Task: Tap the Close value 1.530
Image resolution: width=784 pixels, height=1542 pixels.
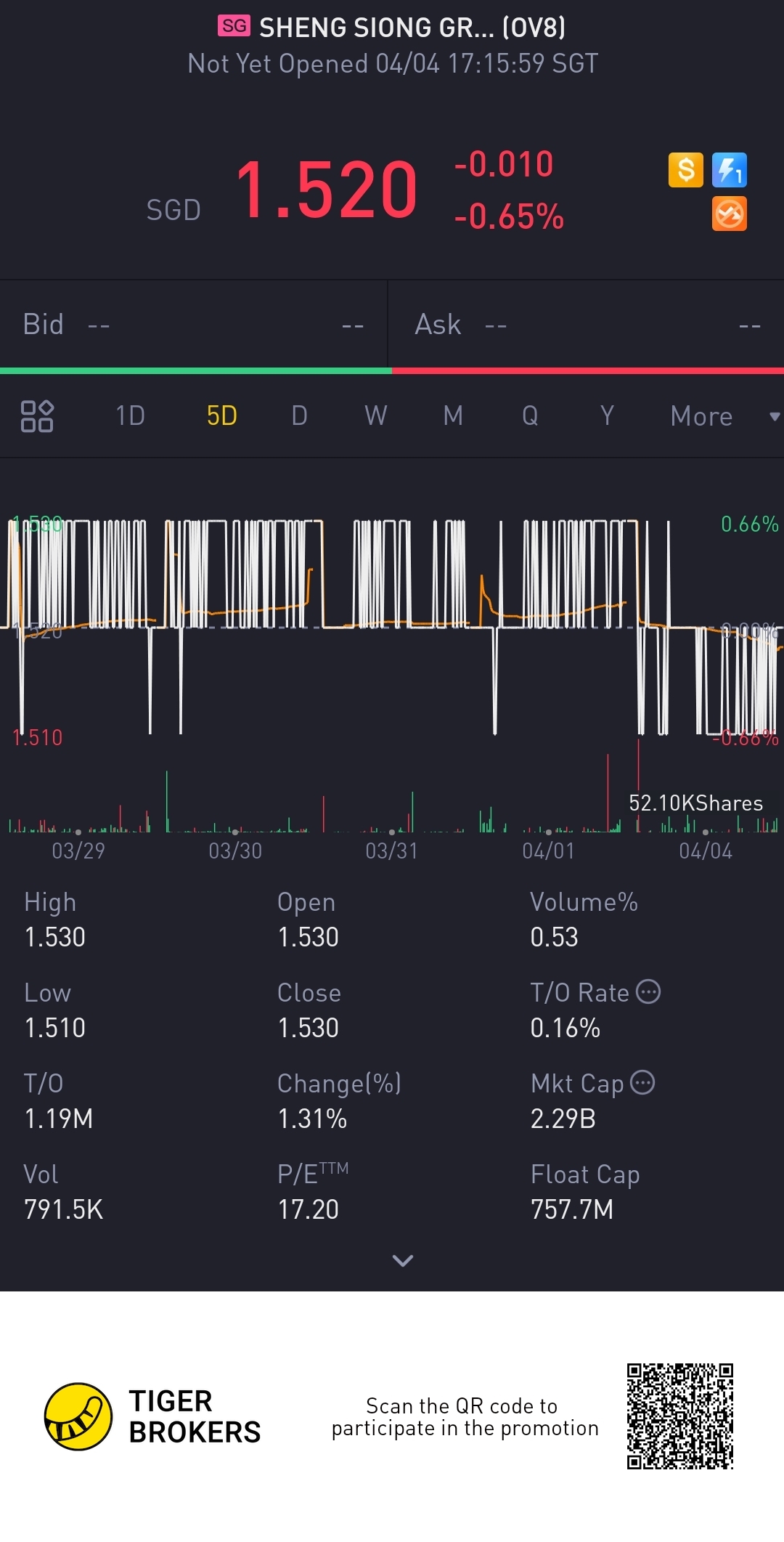Action: [309, 1028]
